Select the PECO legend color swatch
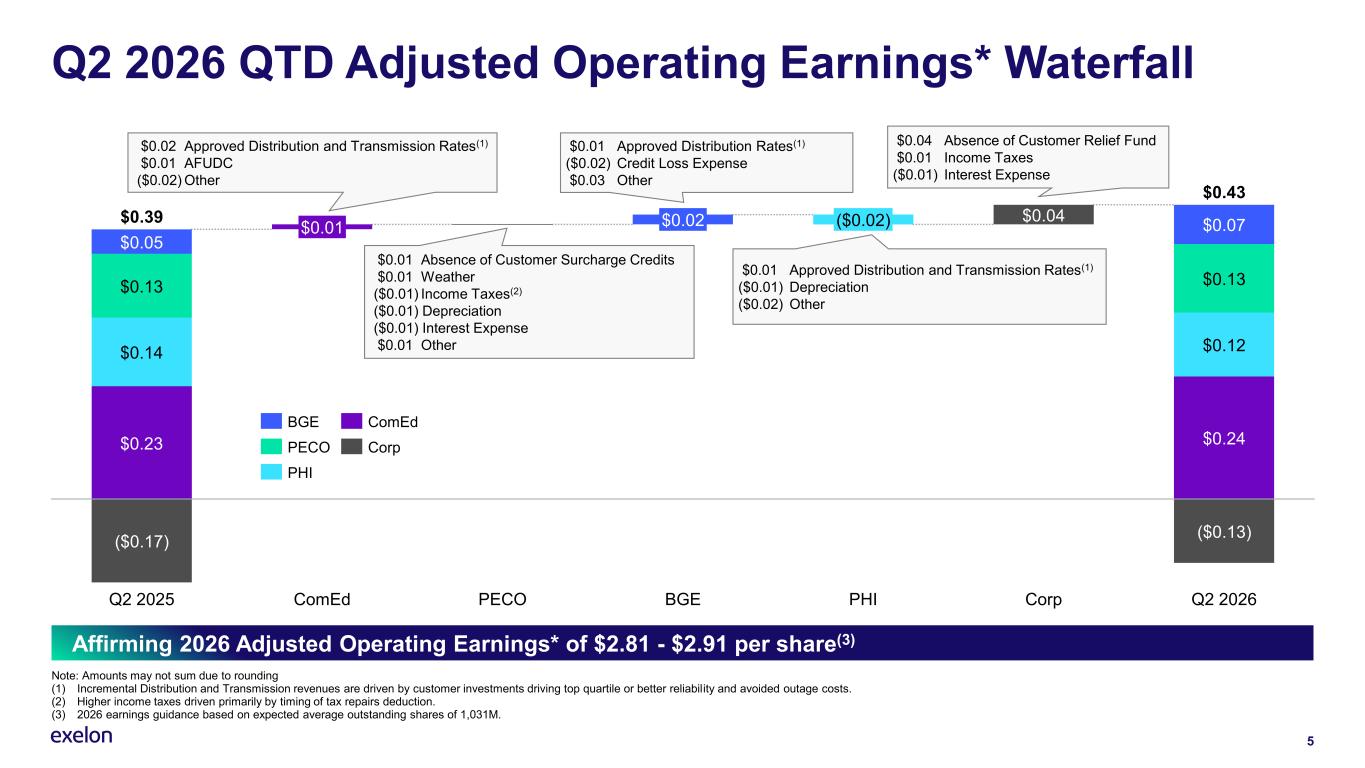 (x=272, y=448)
